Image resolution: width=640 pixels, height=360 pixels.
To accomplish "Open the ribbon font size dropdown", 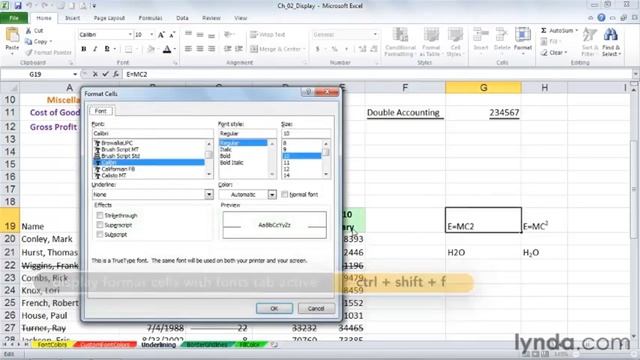I will (x=151, y=35).
